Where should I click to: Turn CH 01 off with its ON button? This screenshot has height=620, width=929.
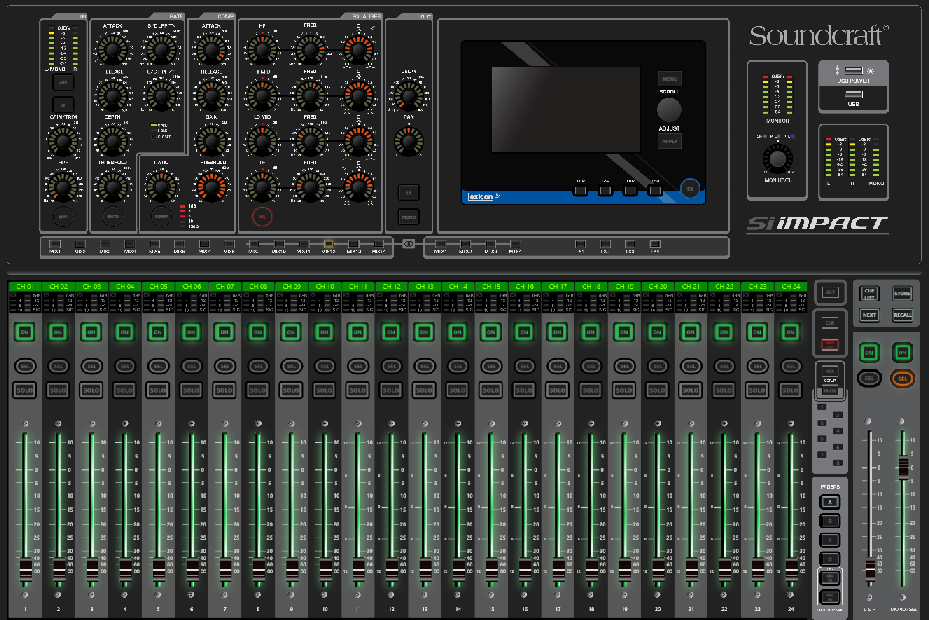point(25,332)
